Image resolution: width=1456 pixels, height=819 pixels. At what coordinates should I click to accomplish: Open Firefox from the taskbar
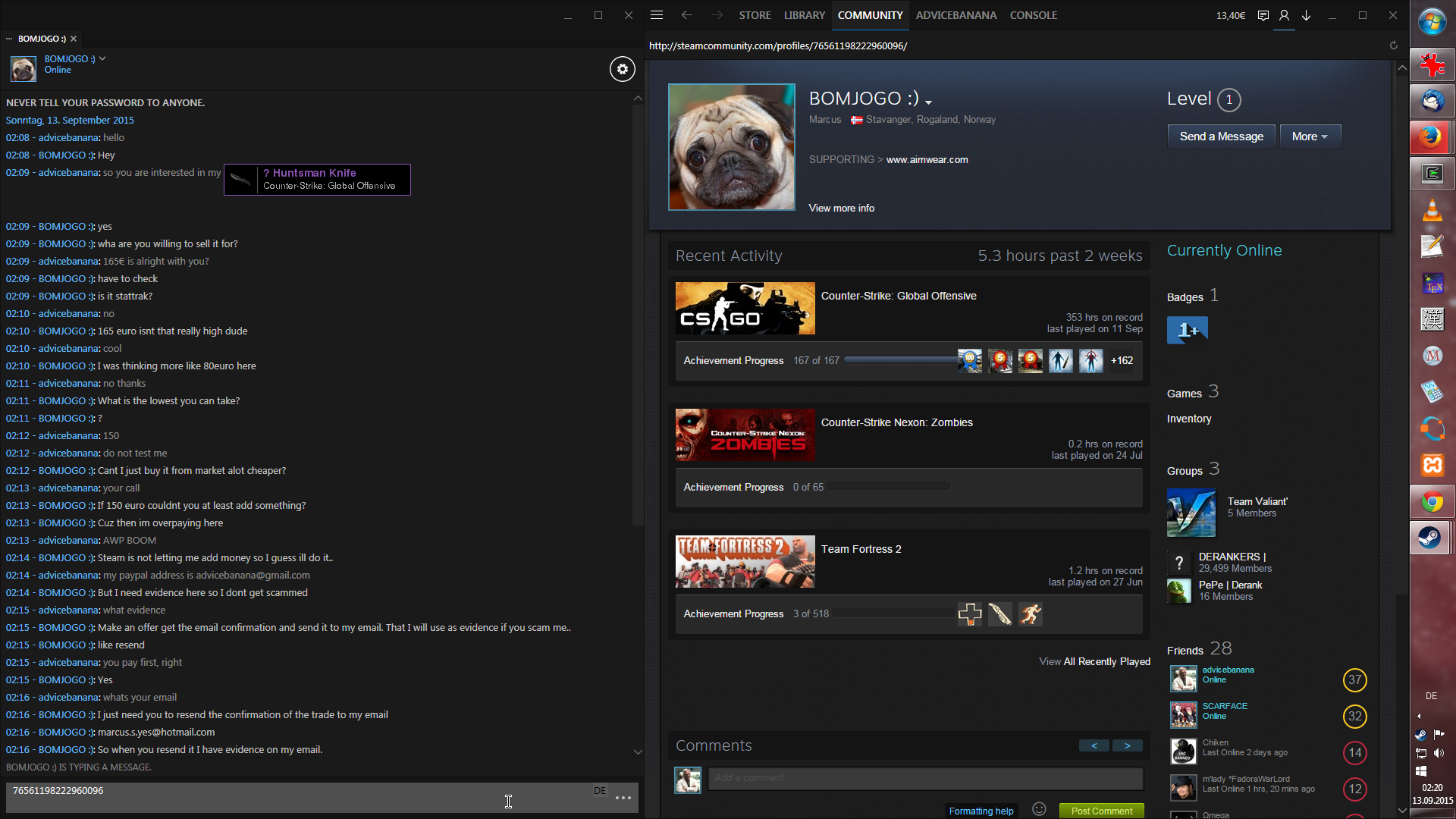pos(1431,137)
